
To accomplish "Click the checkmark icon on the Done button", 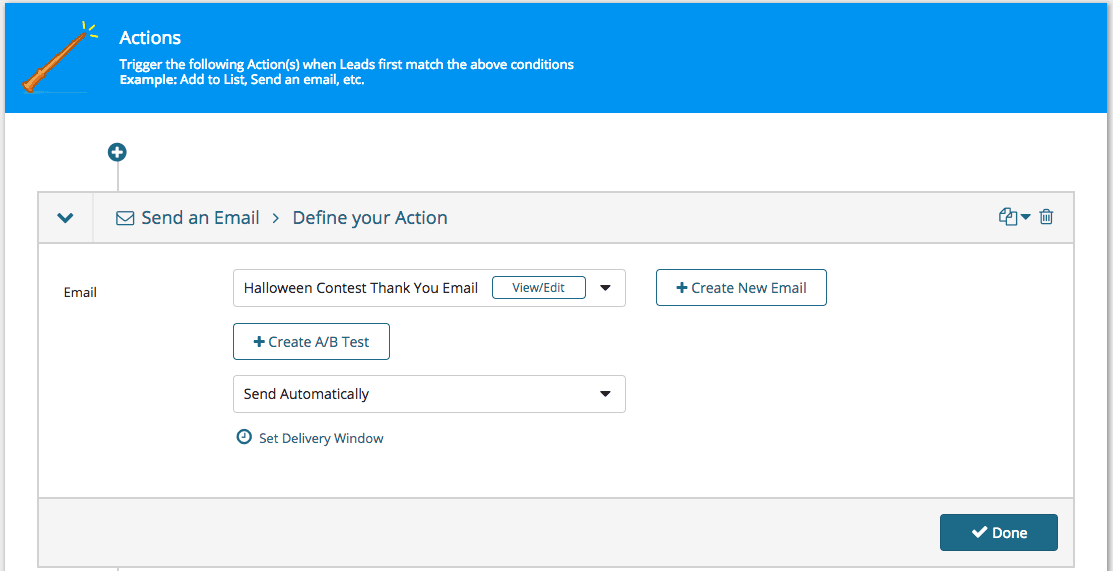I will click(x=979, y=533).
